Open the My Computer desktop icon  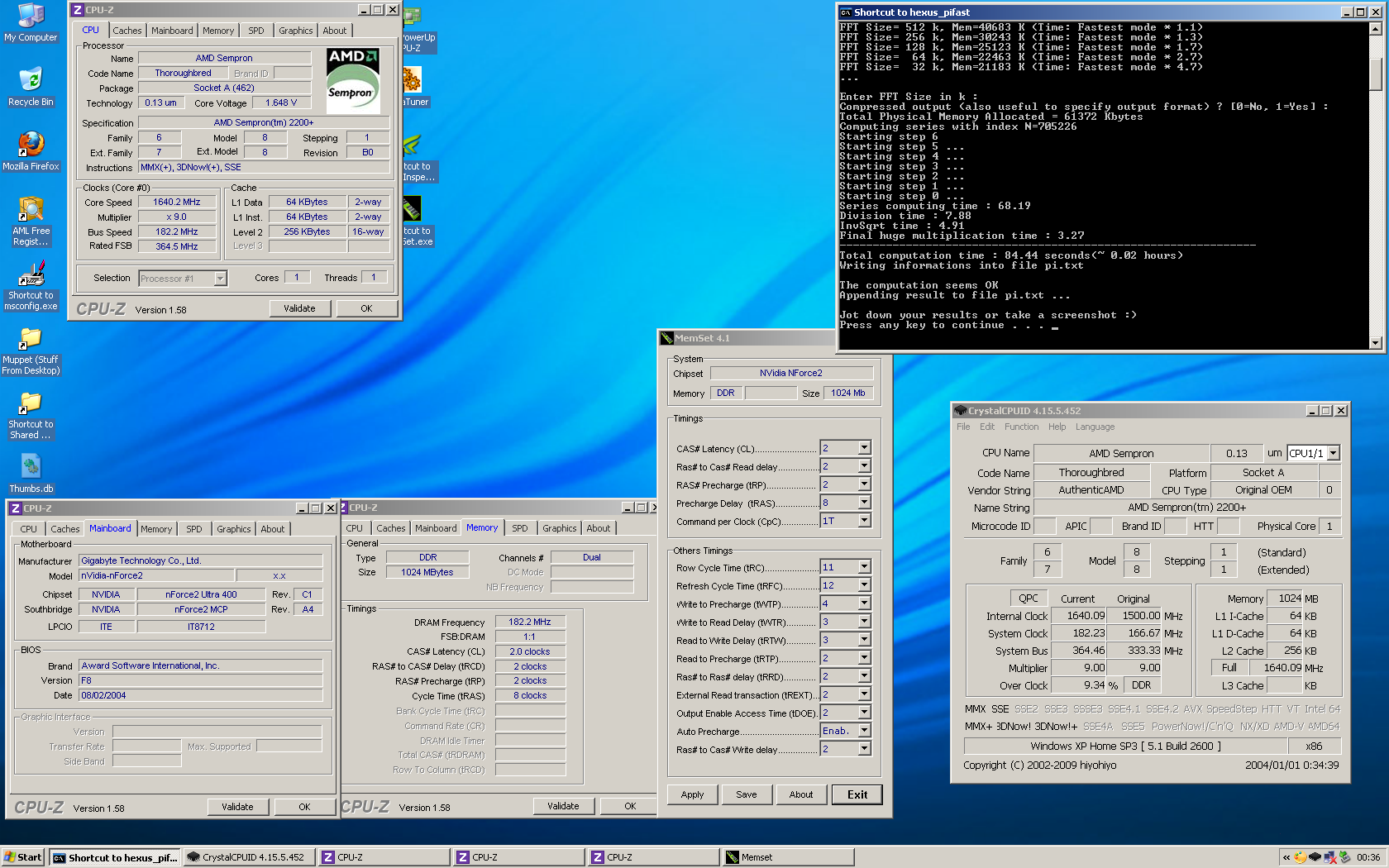tap(31, 23)
